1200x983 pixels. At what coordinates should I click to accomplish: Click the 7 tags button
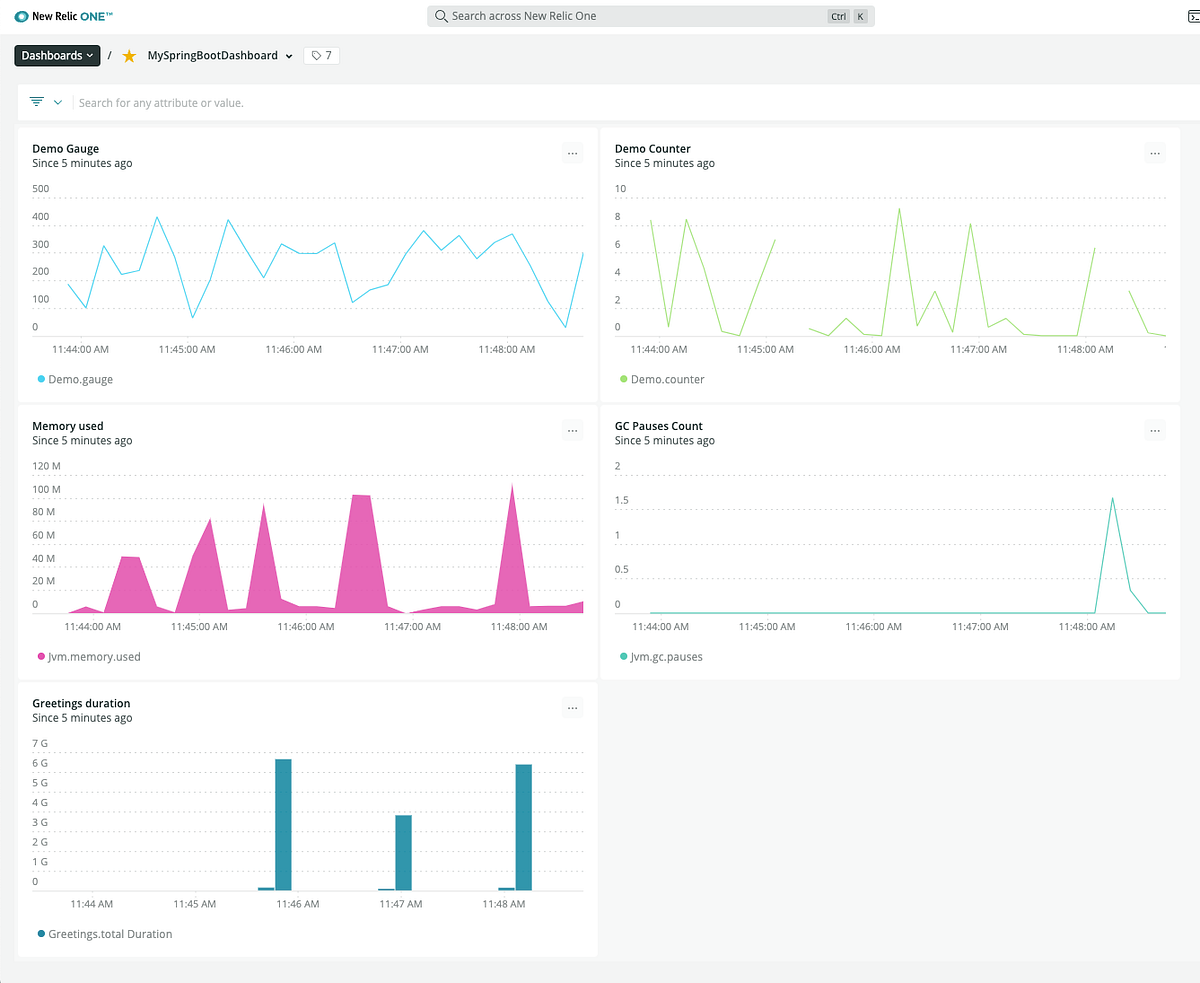321,55
